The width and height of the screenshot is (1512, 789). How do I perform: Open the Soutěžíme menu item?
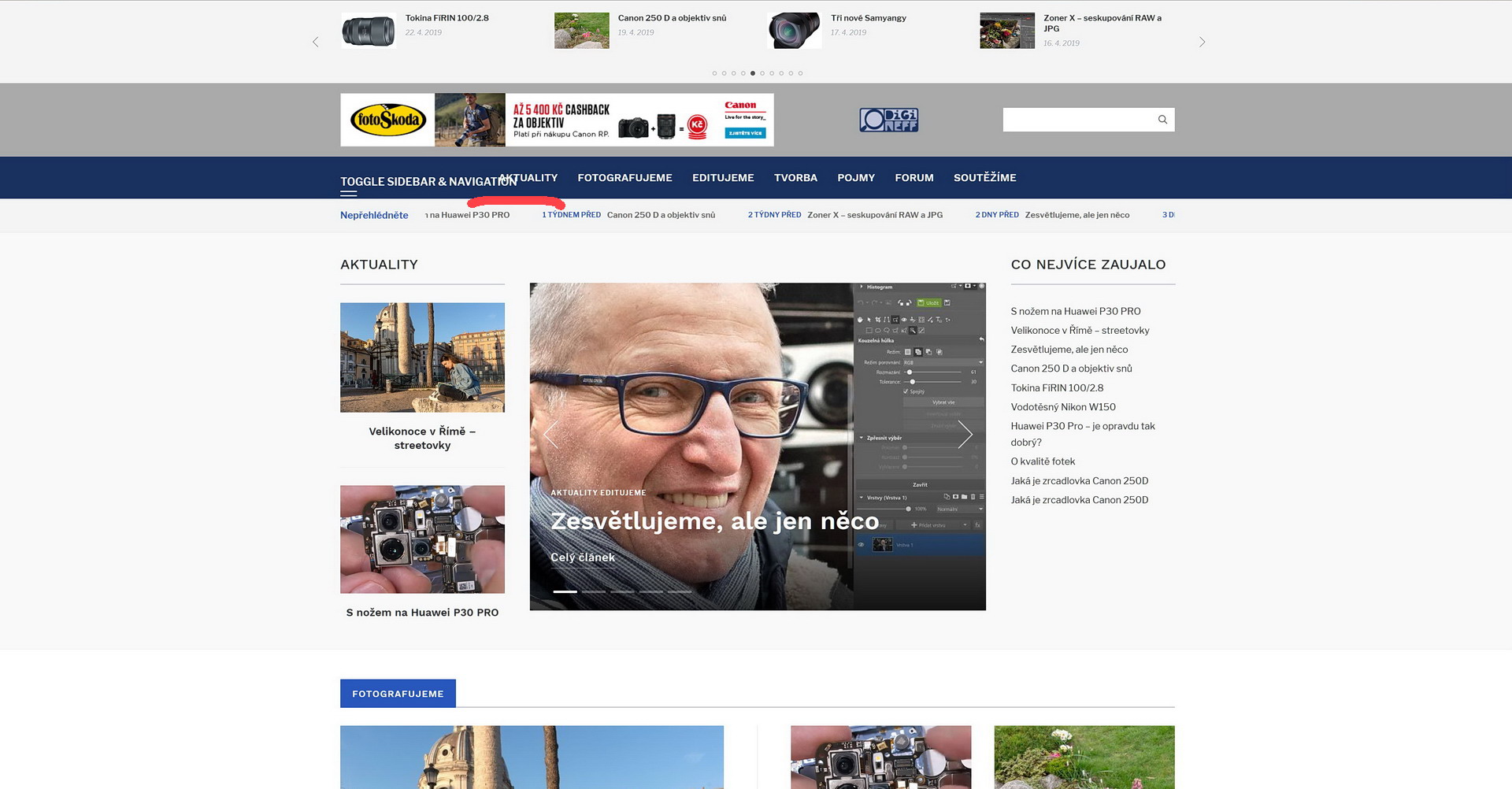click(x=984, y=178)
